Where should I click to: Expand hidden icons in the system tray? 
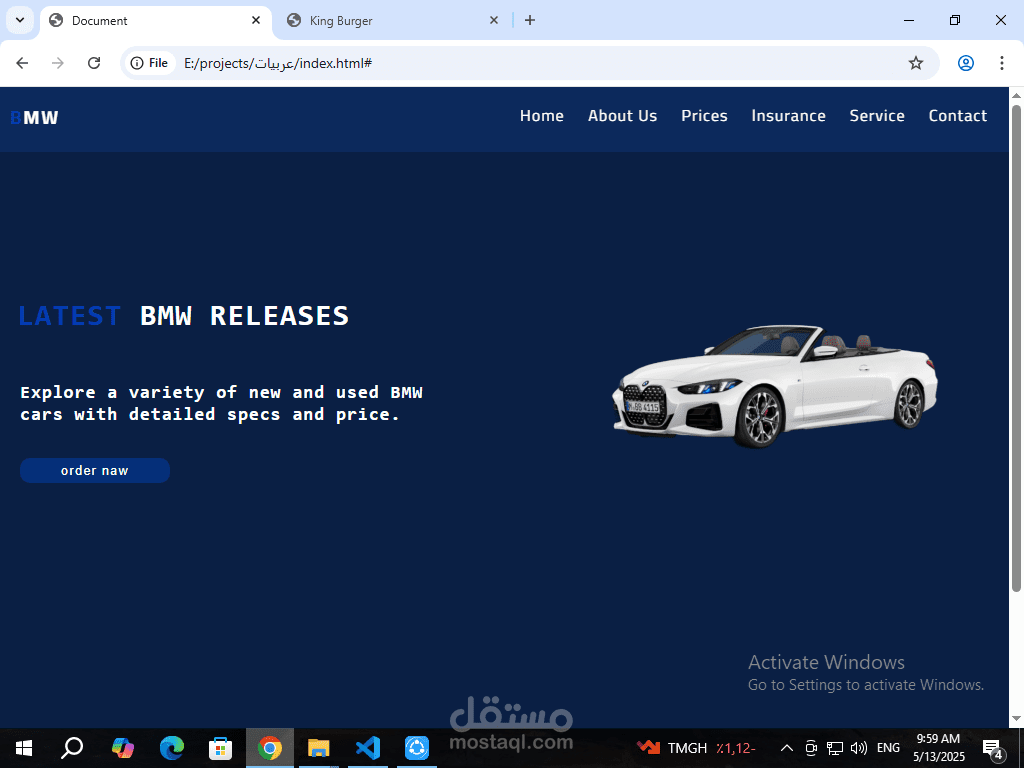tap(786, 748)
